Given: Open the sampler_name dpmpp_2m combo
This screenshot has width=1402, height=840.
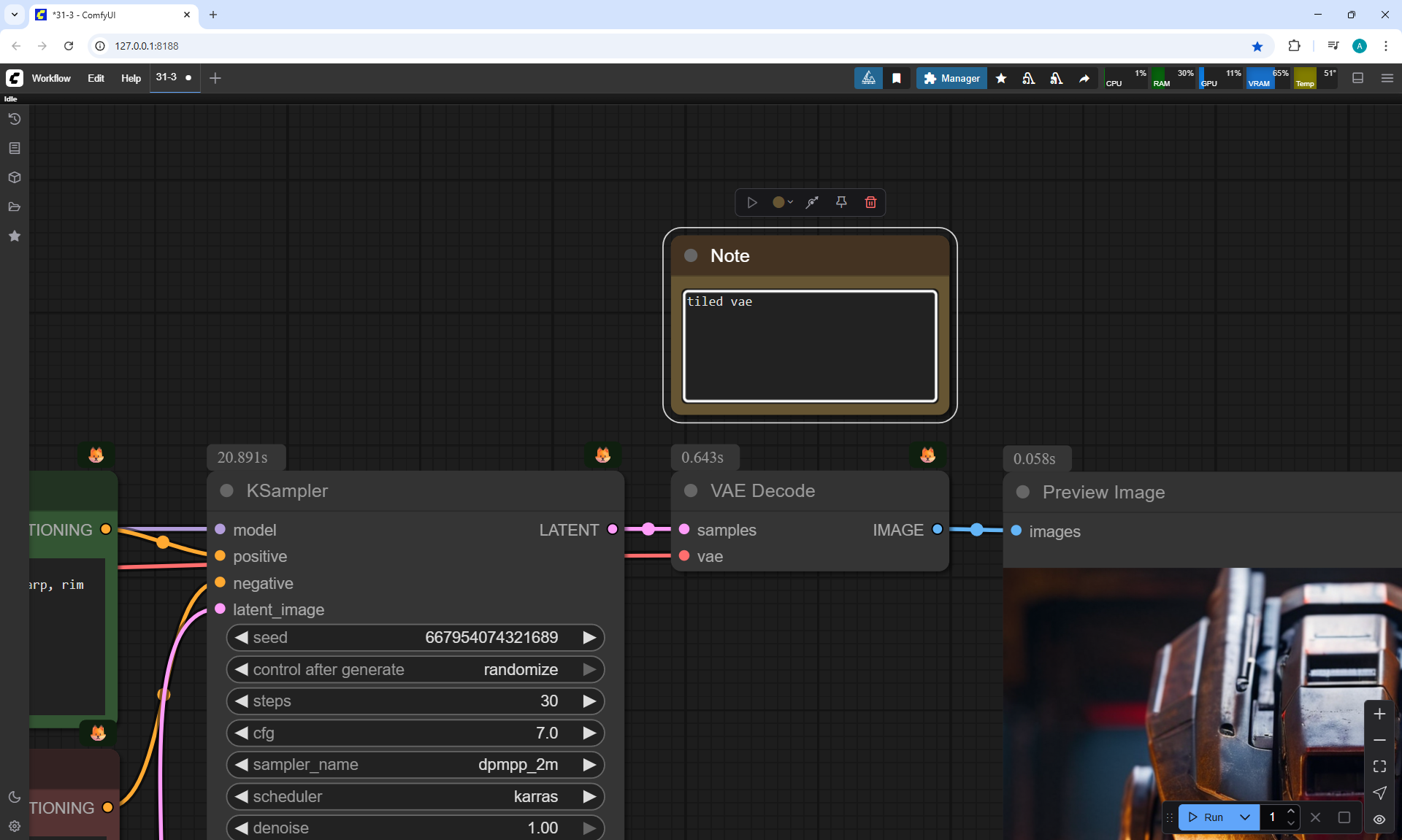Looking at the screenshot, I should click(x=415, y=765).
